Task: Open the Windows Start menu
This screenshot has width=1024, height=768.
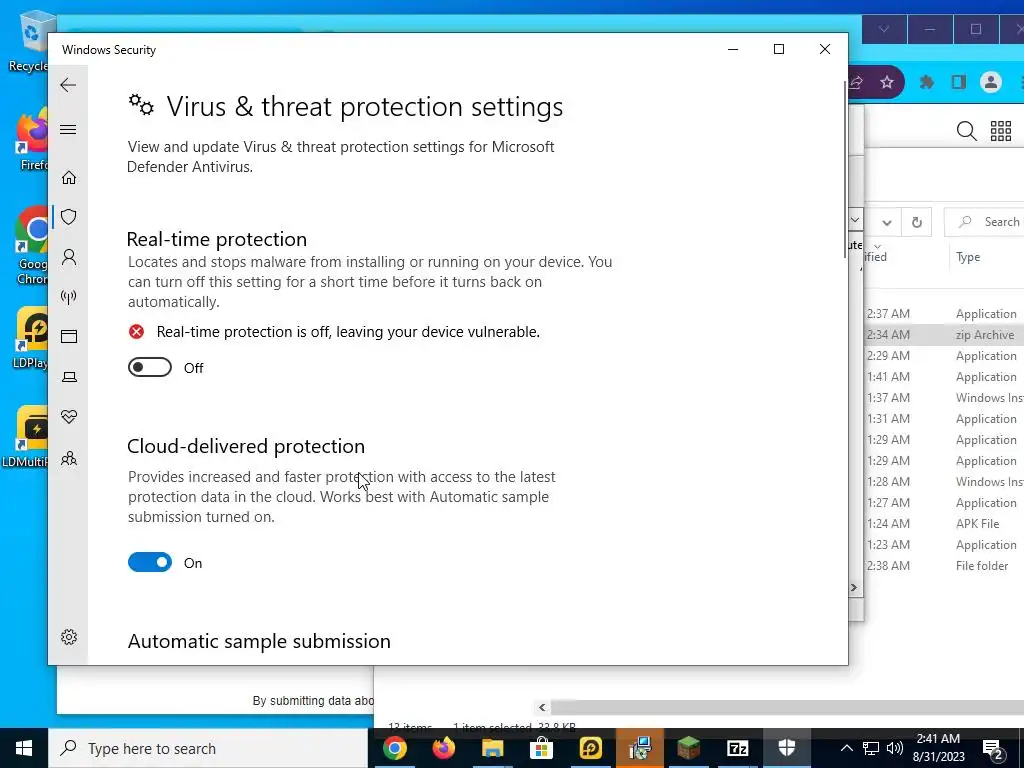Action: (x=24, y=748)
